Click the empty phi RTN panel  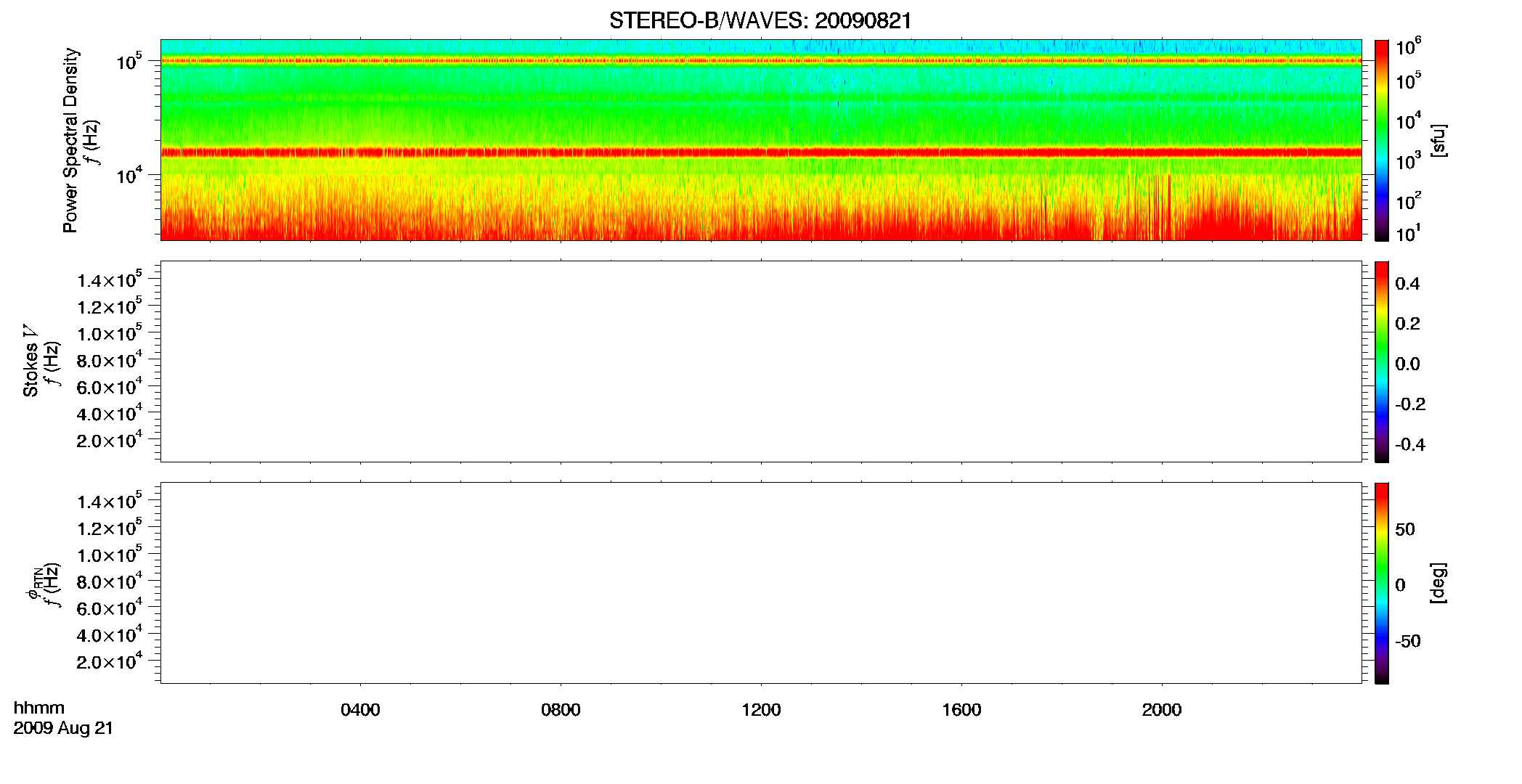[760, 583]
